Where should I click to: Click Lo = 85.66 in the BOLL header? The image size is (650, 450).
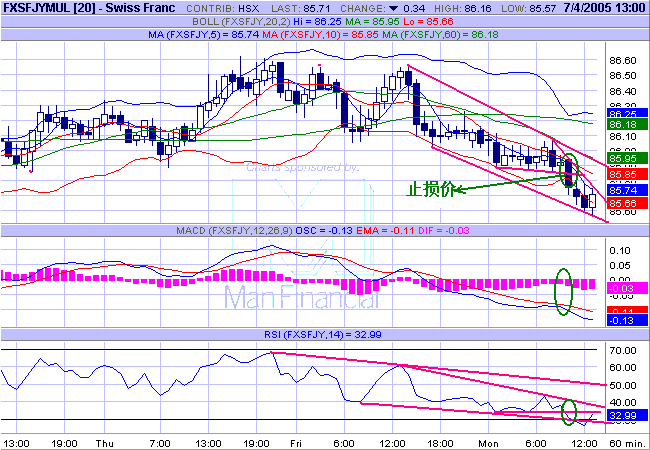pyautogui.click(x=428, y=22)
